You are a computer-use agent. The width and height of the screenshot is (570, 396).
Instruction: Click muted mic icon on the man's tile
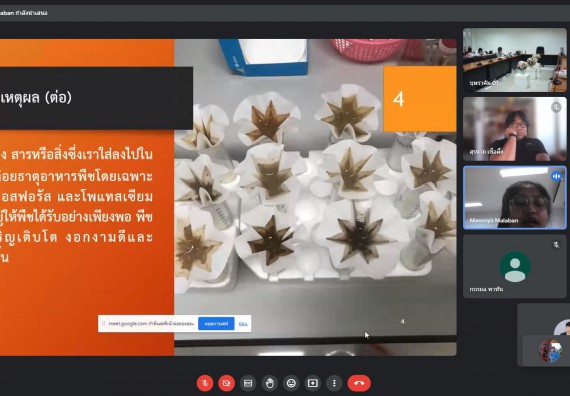point(556,107)
